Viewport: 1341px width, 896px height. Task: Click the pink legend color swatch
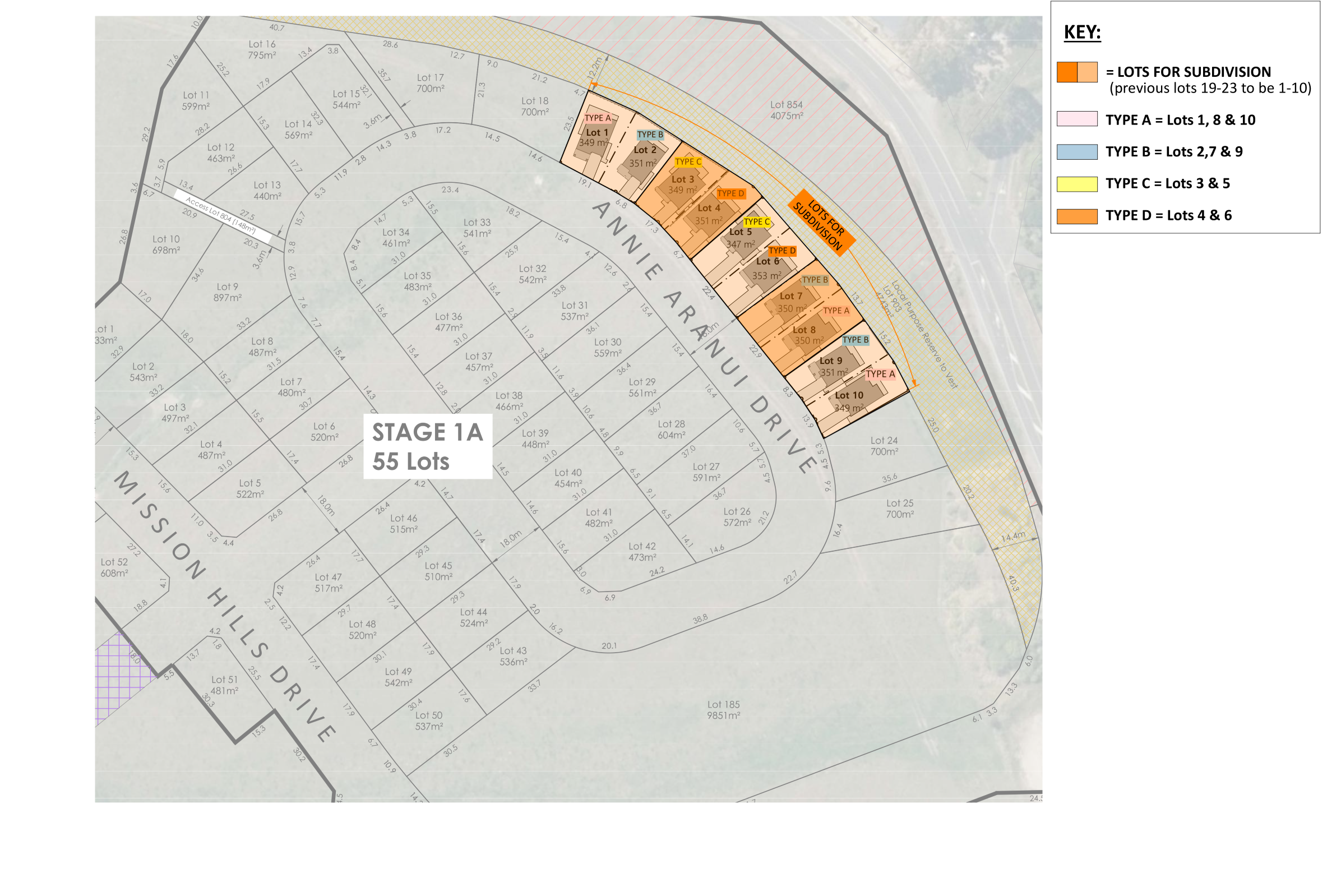click(x=1076, y=118)
